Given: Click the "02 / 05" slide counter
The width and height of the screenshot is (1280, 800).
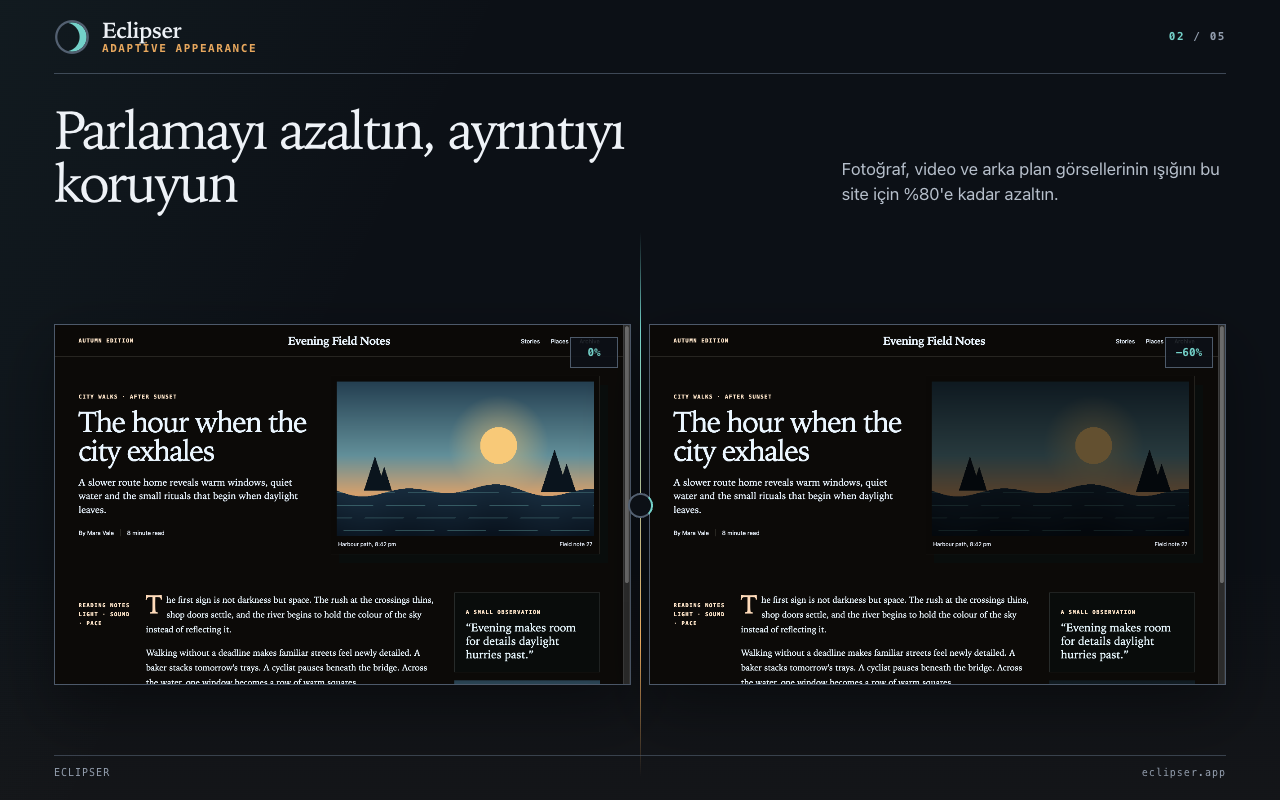Looking at the screenshot, I should click(1197, 37).
